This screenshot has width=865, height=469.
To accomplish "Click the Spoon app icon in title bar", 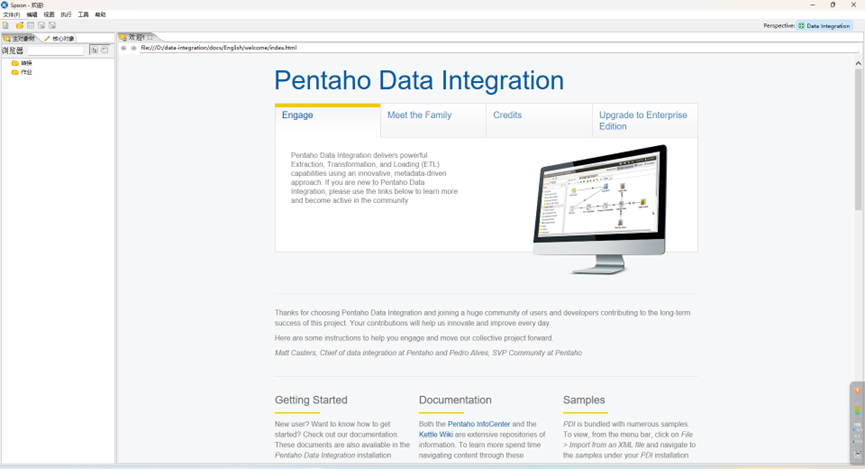I will coord(4,4).
